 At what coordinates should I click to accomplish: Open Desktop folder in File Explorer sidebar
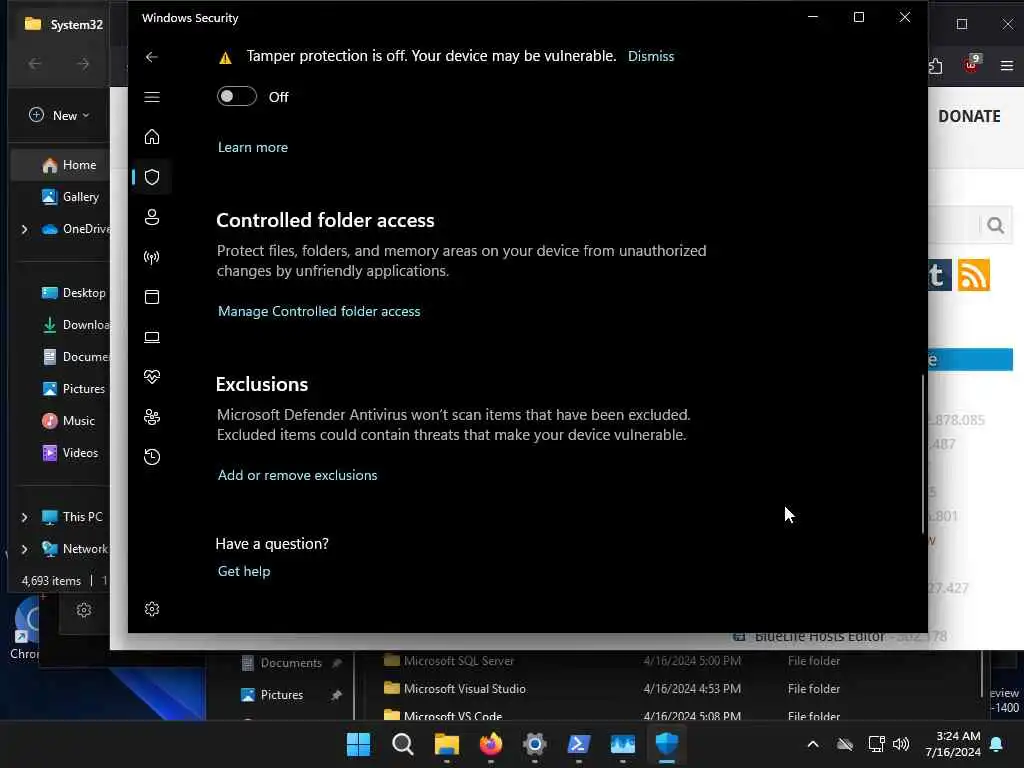pyautogui.click(x=72, y=293)
